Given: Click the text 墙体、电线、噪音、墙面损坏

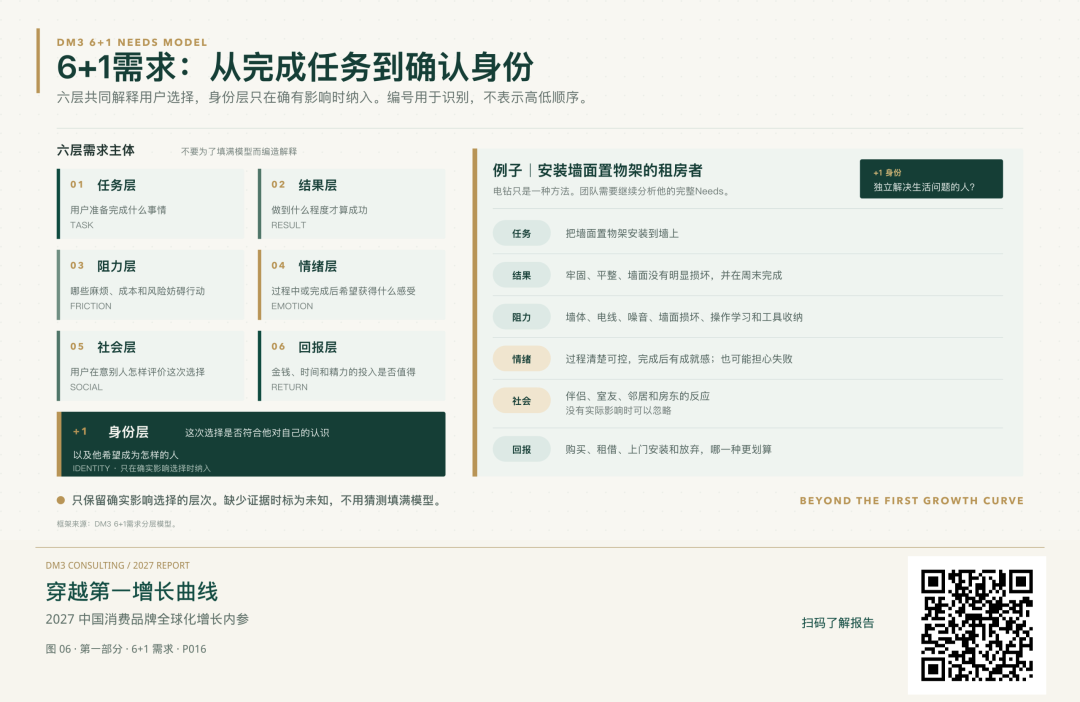Looking at the screenshot, I should (x=632, y=317).
